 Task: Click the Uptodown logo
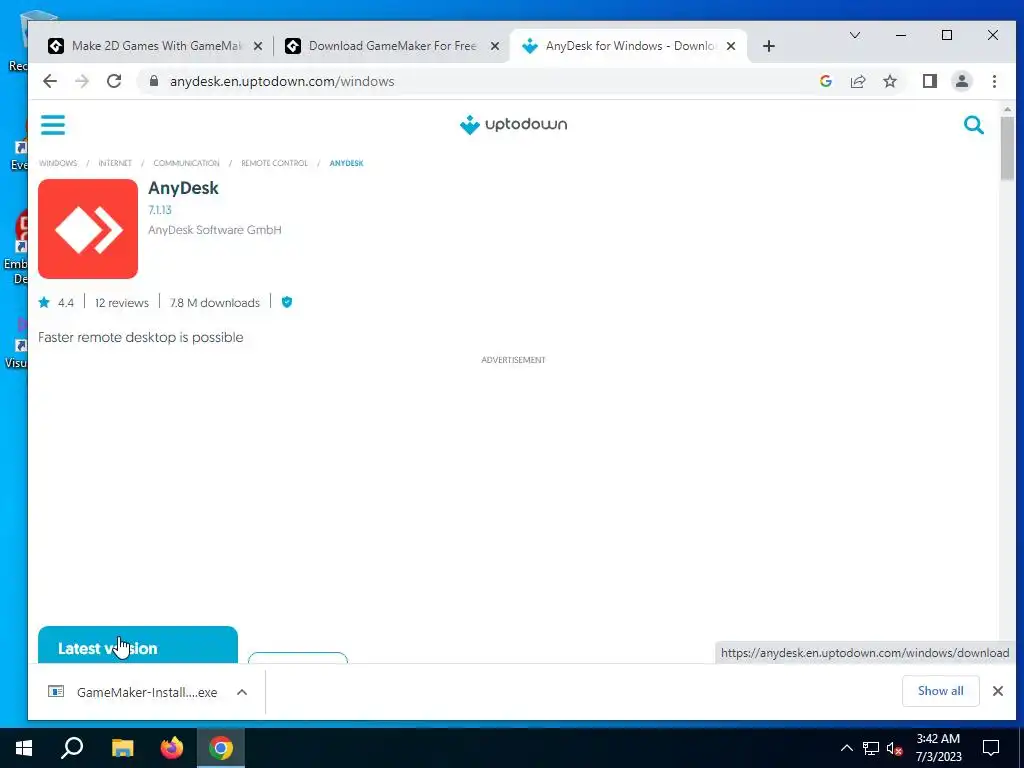click(x=513, y=124)
